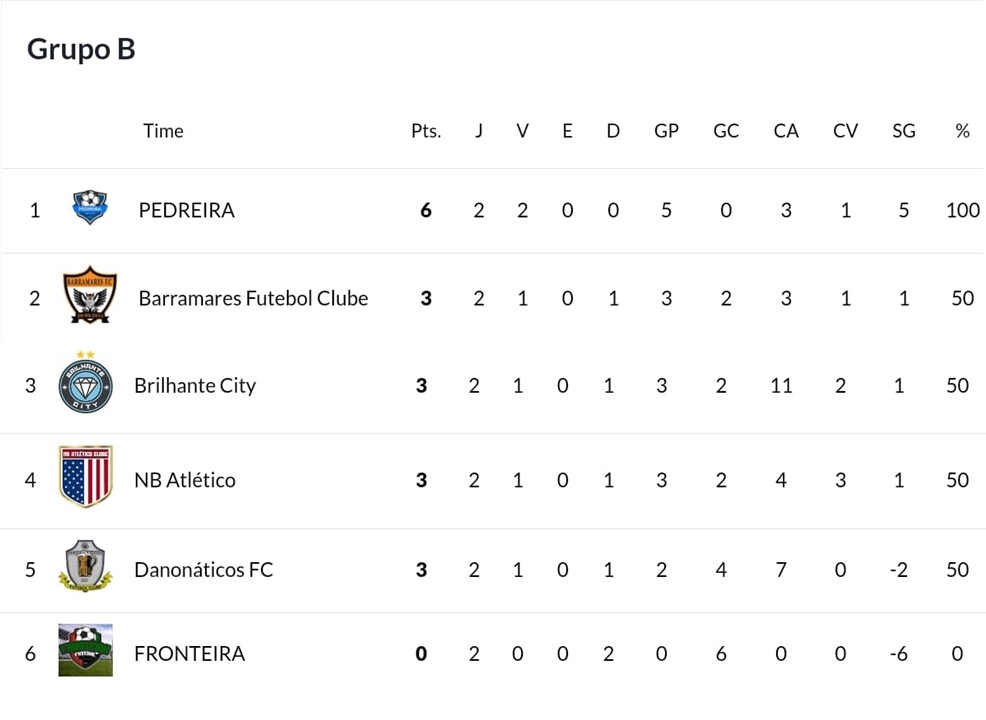Click the % column header
The height and width of the screenshot is (720, 986).
[962, 131]
